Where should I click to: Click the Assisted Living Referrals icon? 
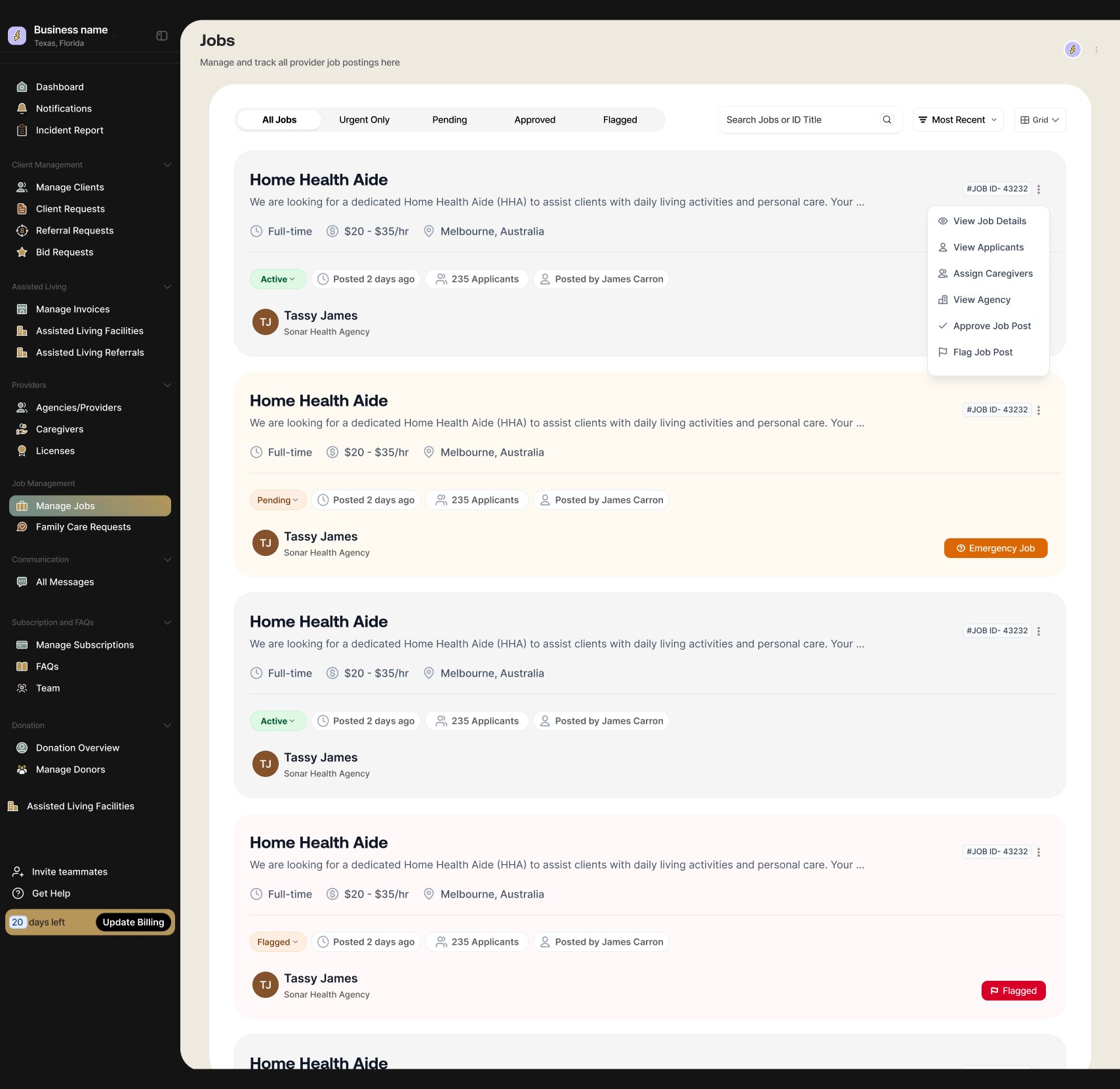22,353
